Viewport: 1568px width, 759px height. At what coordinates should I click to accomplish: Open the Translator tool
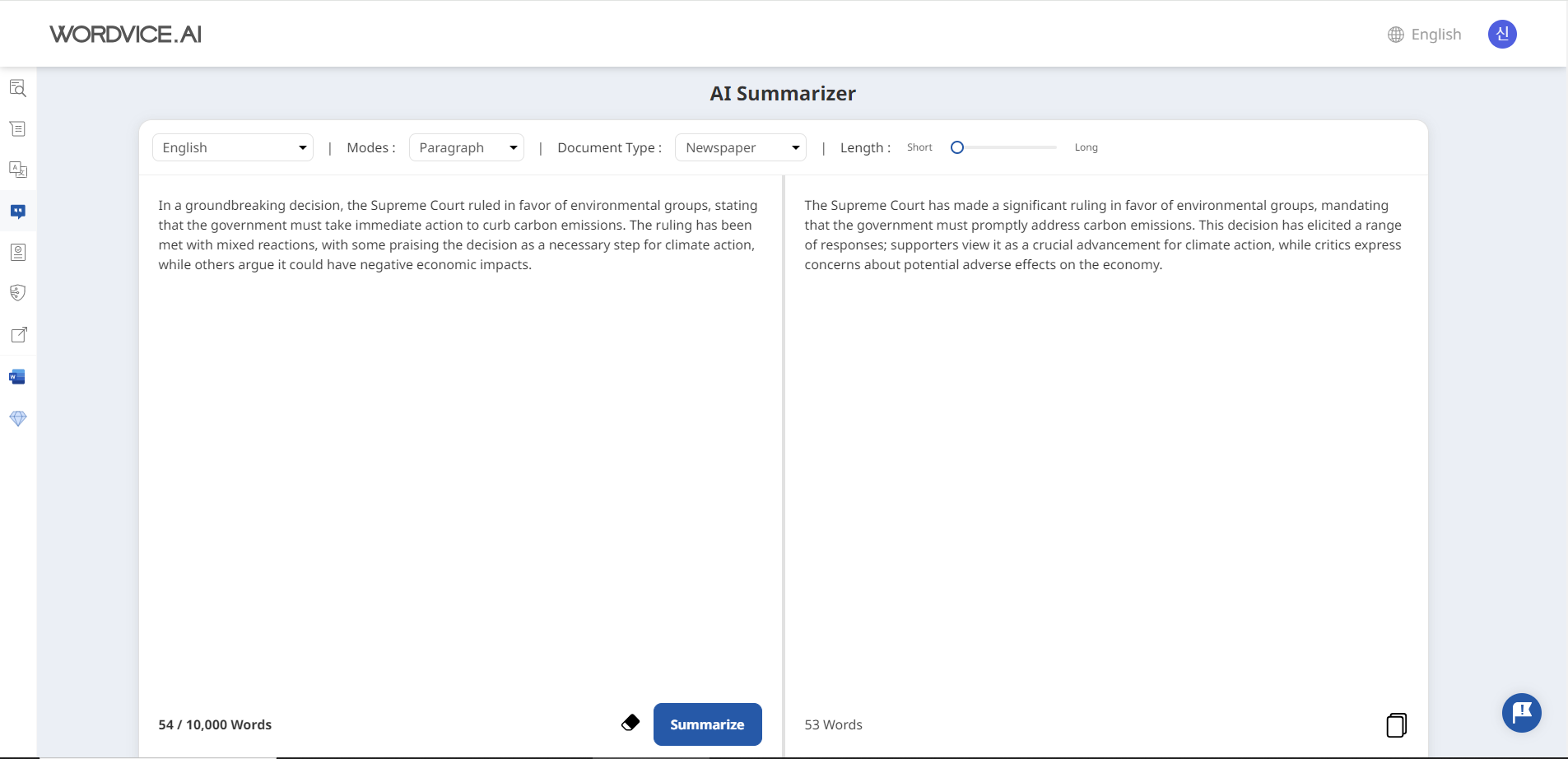(17, 170)
